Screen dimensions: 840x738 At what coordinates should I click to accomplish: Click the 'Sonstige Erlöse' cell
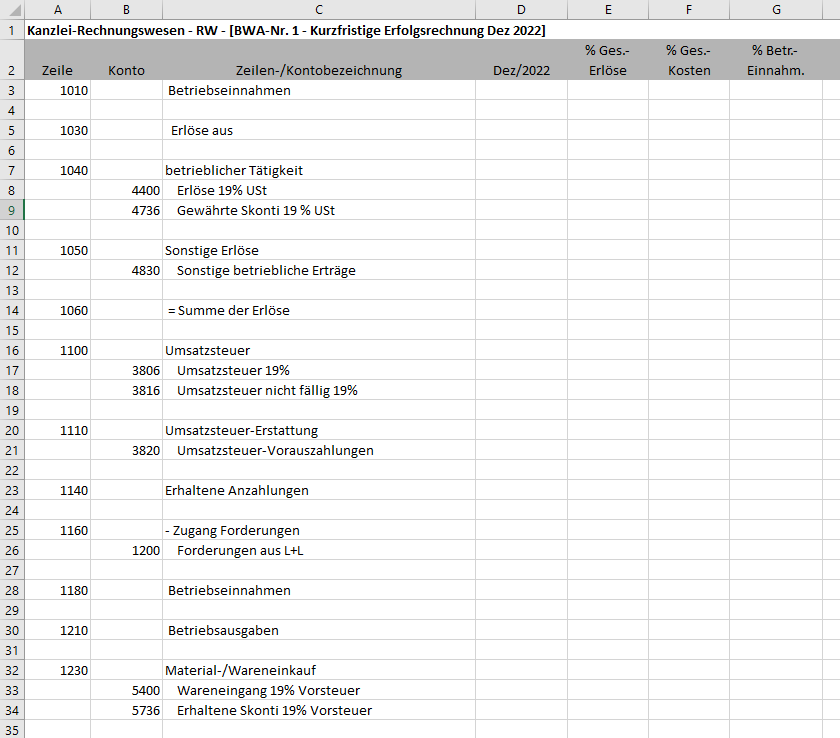pos(319,251)
